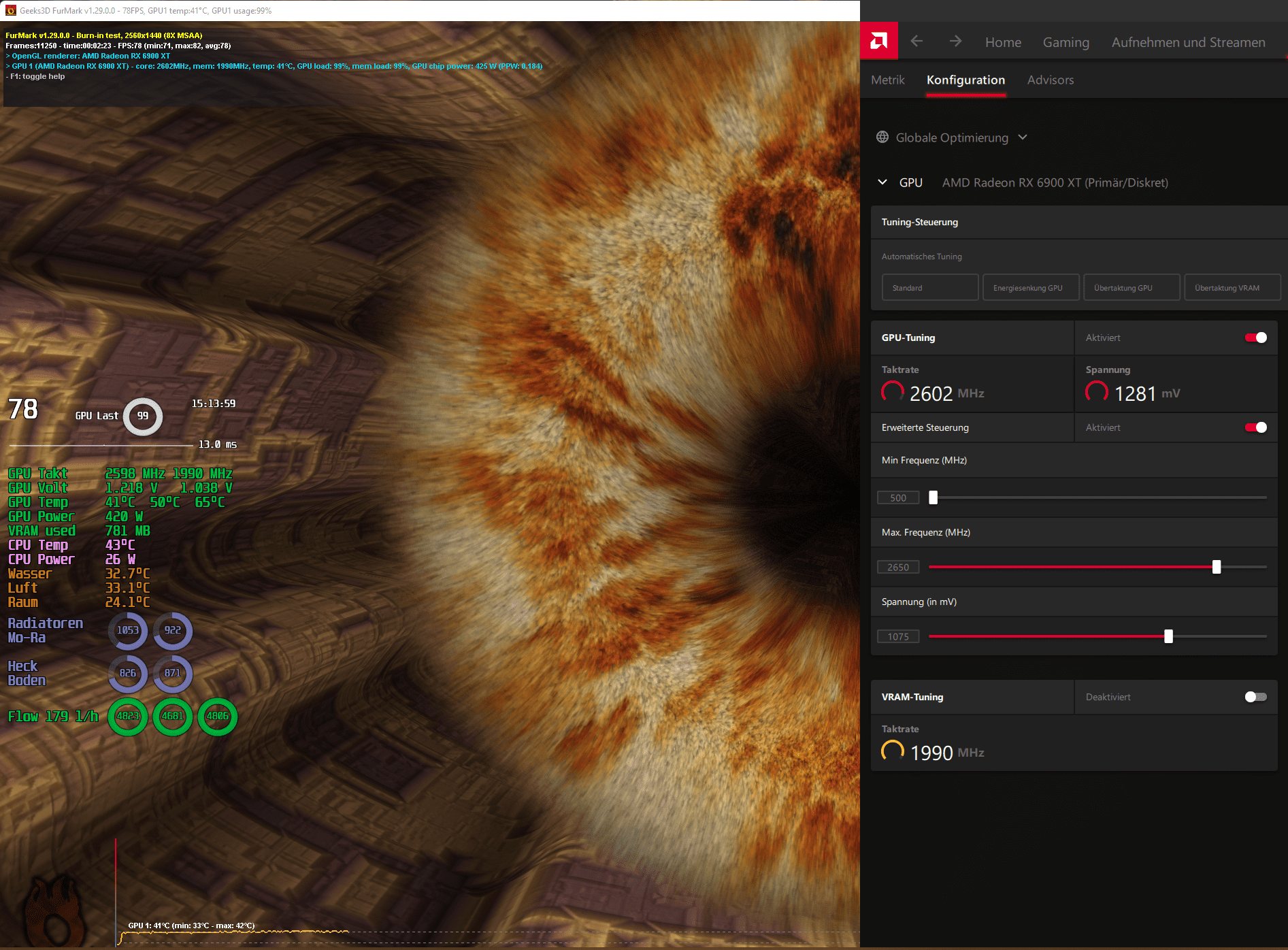Click the OpenGL renderer info line
The width and height of the screenshot is (1288, 950).
click(x=88, y=56)
